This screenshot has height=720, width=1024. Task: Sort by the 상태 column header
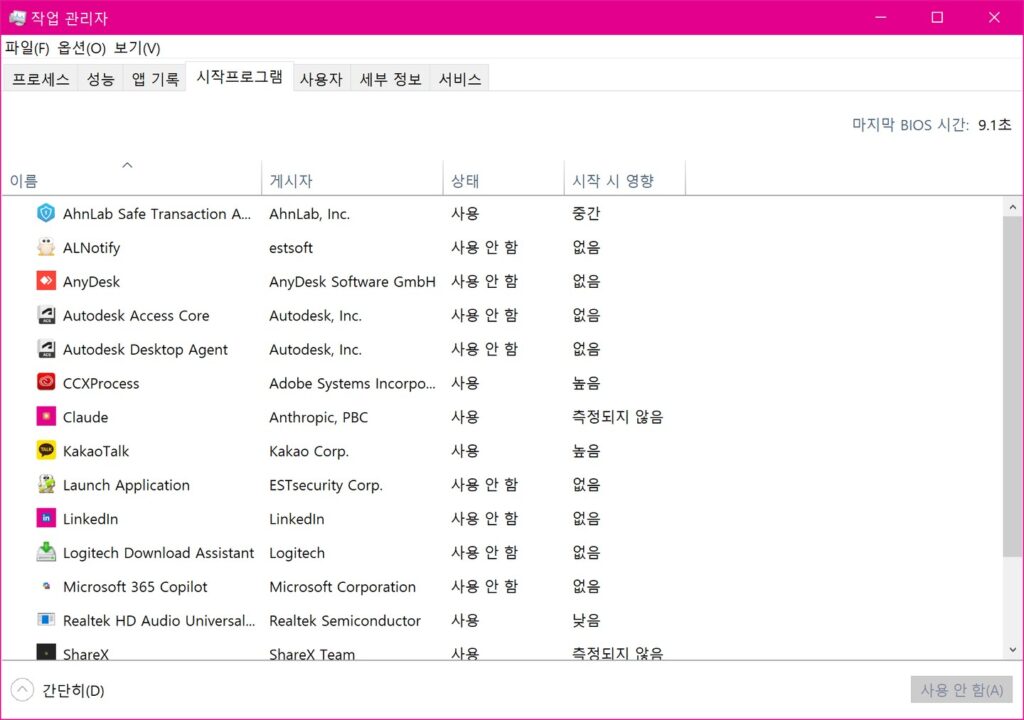click(x=504, y=178)
